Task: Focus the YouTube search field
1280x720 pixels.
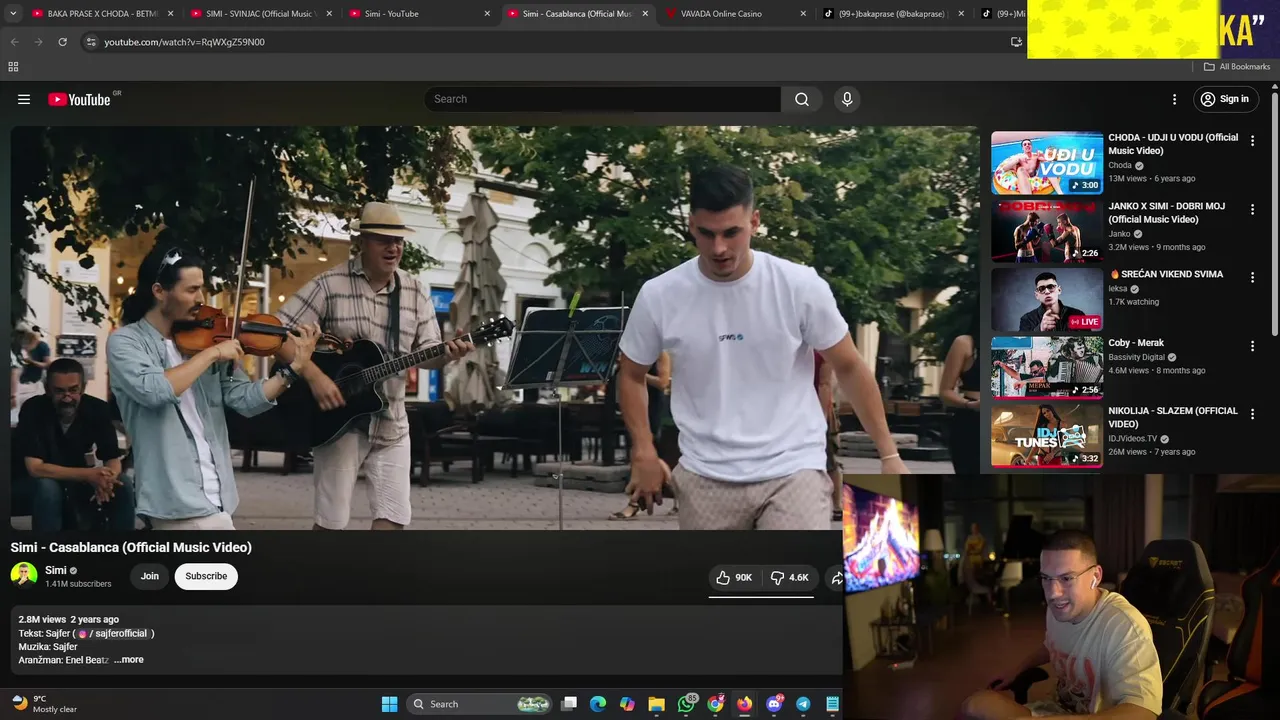Action: click(x=605, y=99)
